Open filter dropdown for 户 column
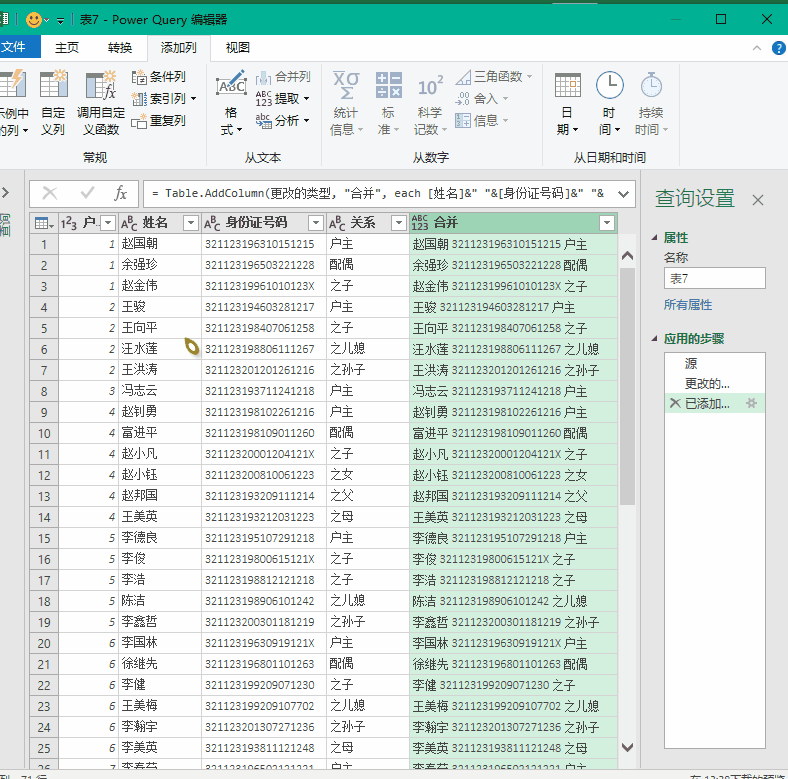788x779 pixels. 108,223
